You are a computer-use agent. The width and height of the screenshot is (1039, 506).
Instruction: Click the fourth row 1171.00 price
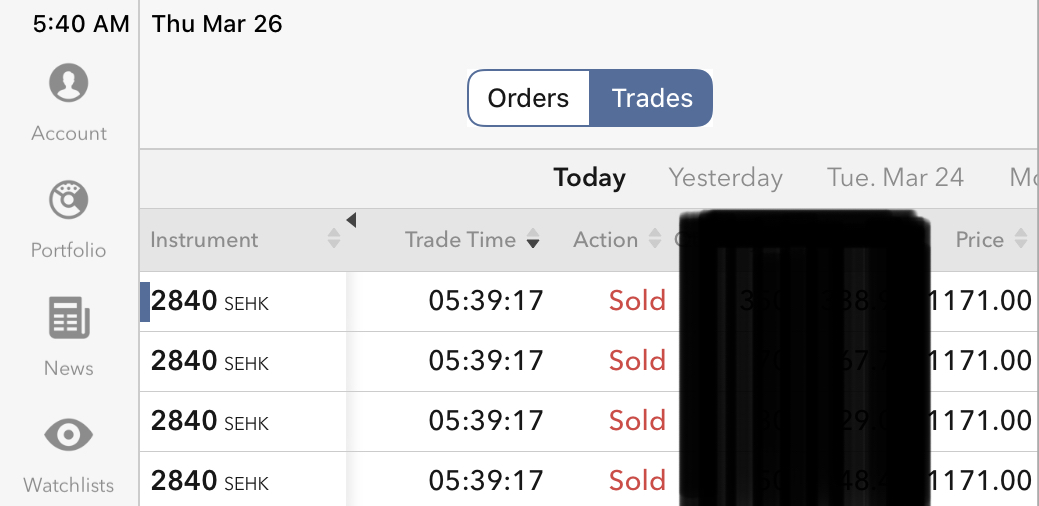pyautogui.click(x=982, y=481)
